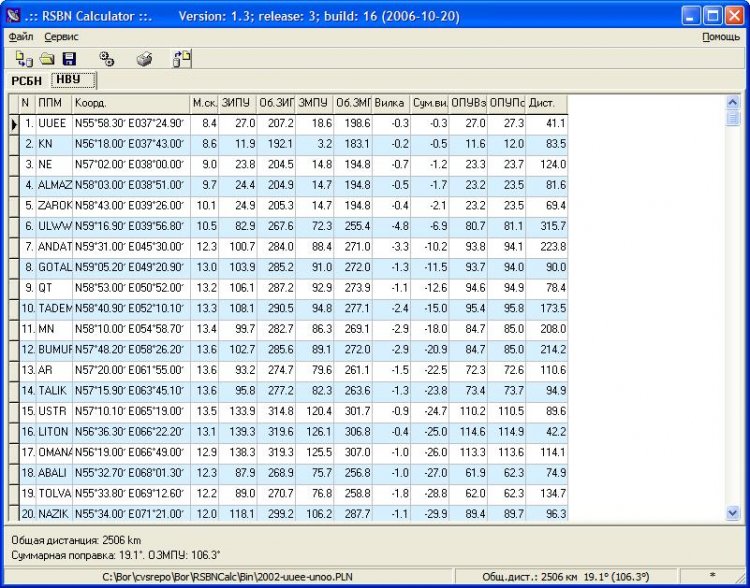Open the Помощь menu
This screenshot has width=750, height=588.
coord(721,37)
